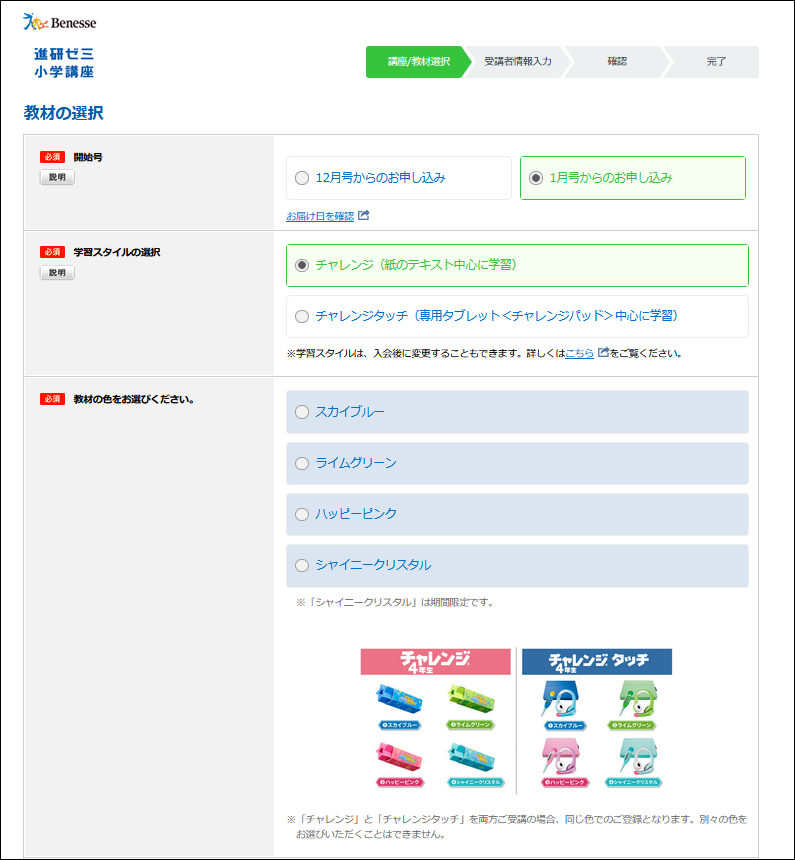
Task: Go to 受講者情報入力 step tab
Action: tap(517, 62)
